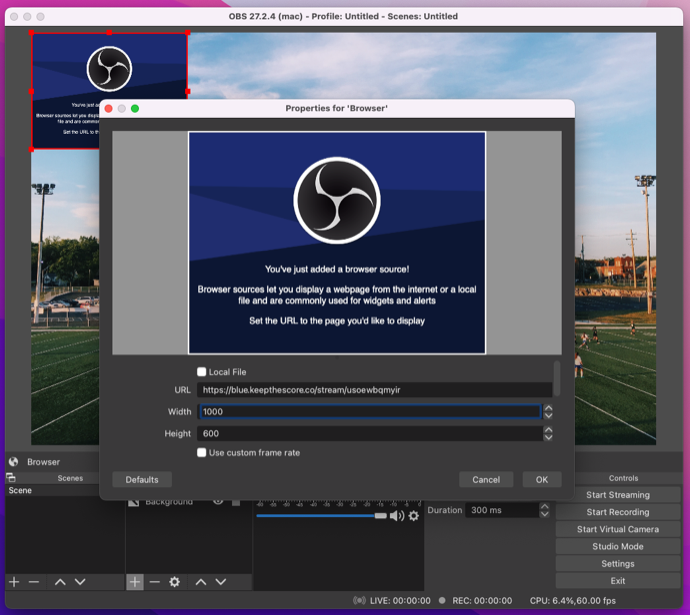Viewport: 690px width, 615px height.
Task: Add a new source with plus icon
Action: point(135,582)
